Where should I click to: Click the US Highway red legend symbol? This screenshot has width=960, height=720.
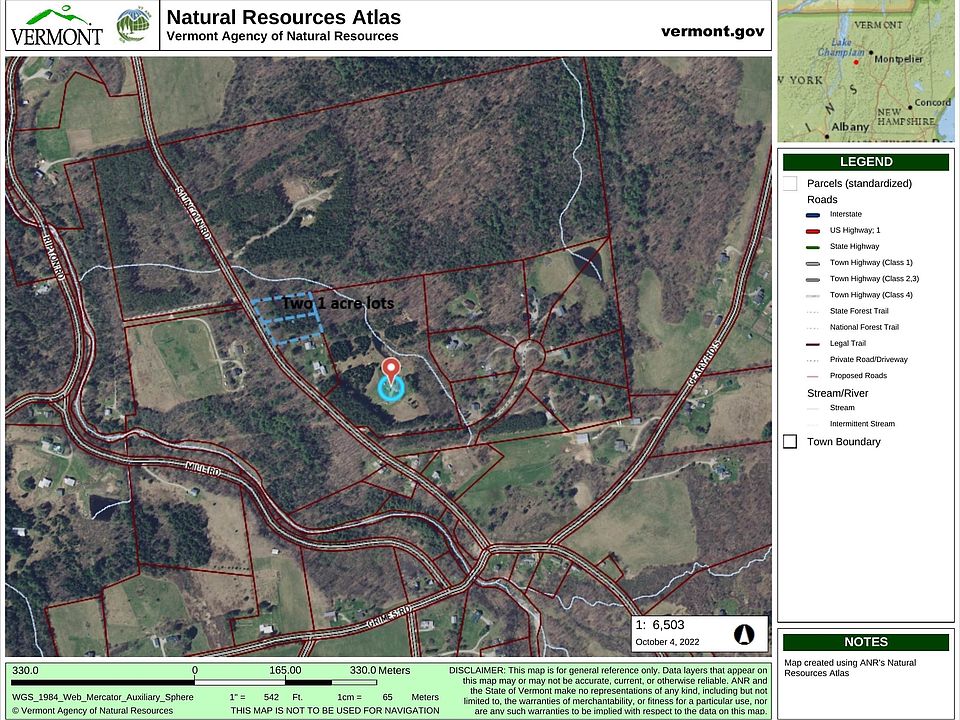pos(811,230)
